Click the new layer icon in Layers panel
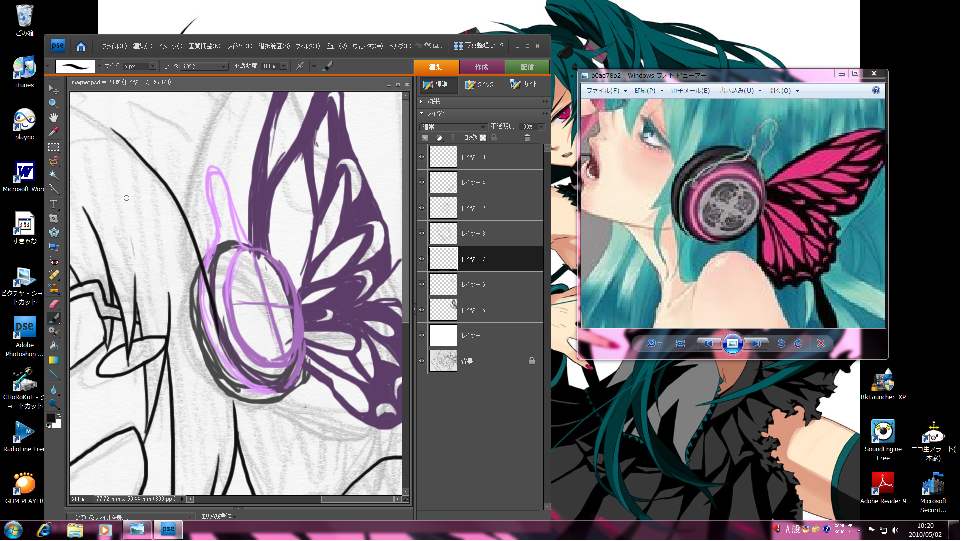This screenshot has height=541, width=961. [425, 138]
